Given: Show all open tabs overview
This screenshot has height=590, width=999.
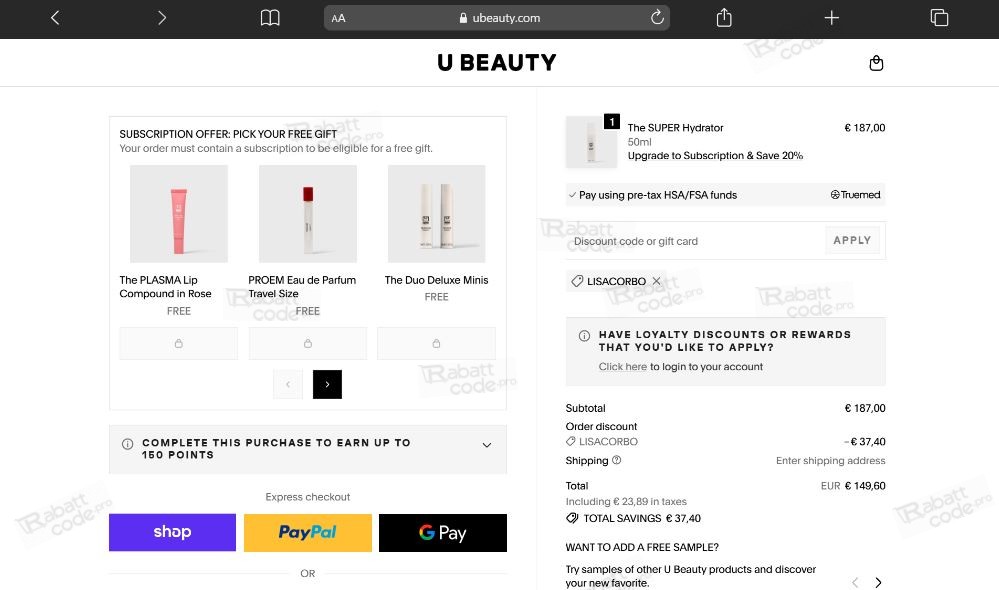Looking at the screenshot, I should tap(939, 18).
